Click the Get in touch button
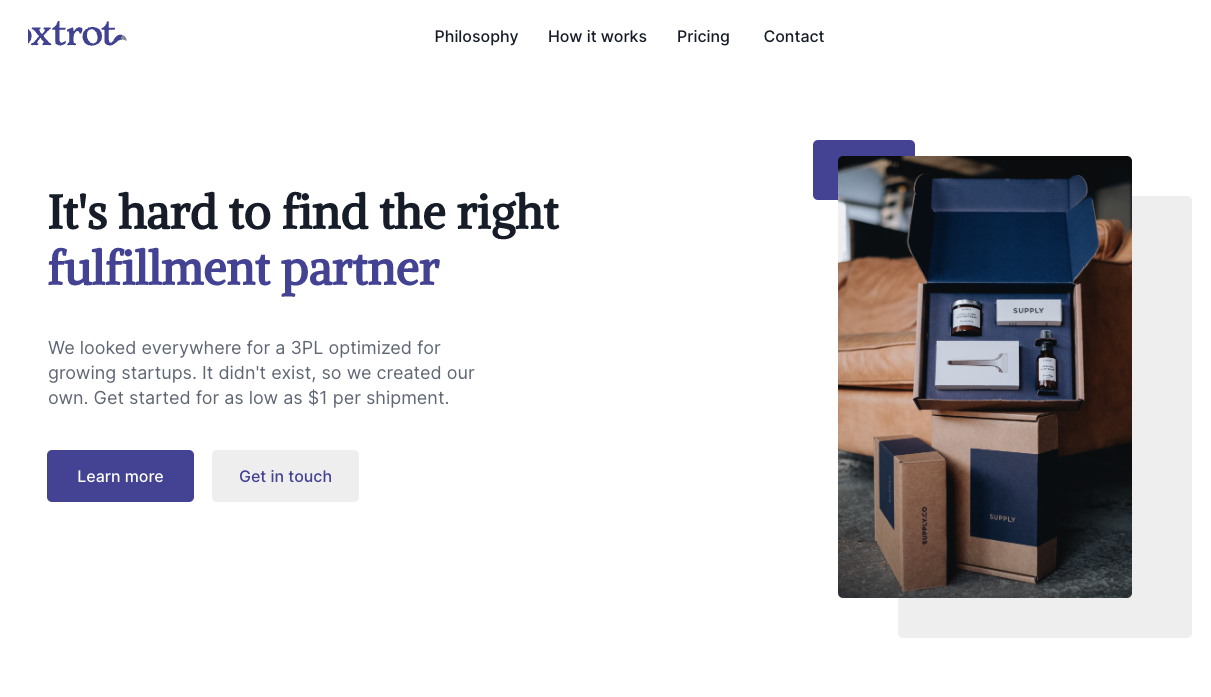Screen dimensions: 1211x697 click(x=285, y=476)
